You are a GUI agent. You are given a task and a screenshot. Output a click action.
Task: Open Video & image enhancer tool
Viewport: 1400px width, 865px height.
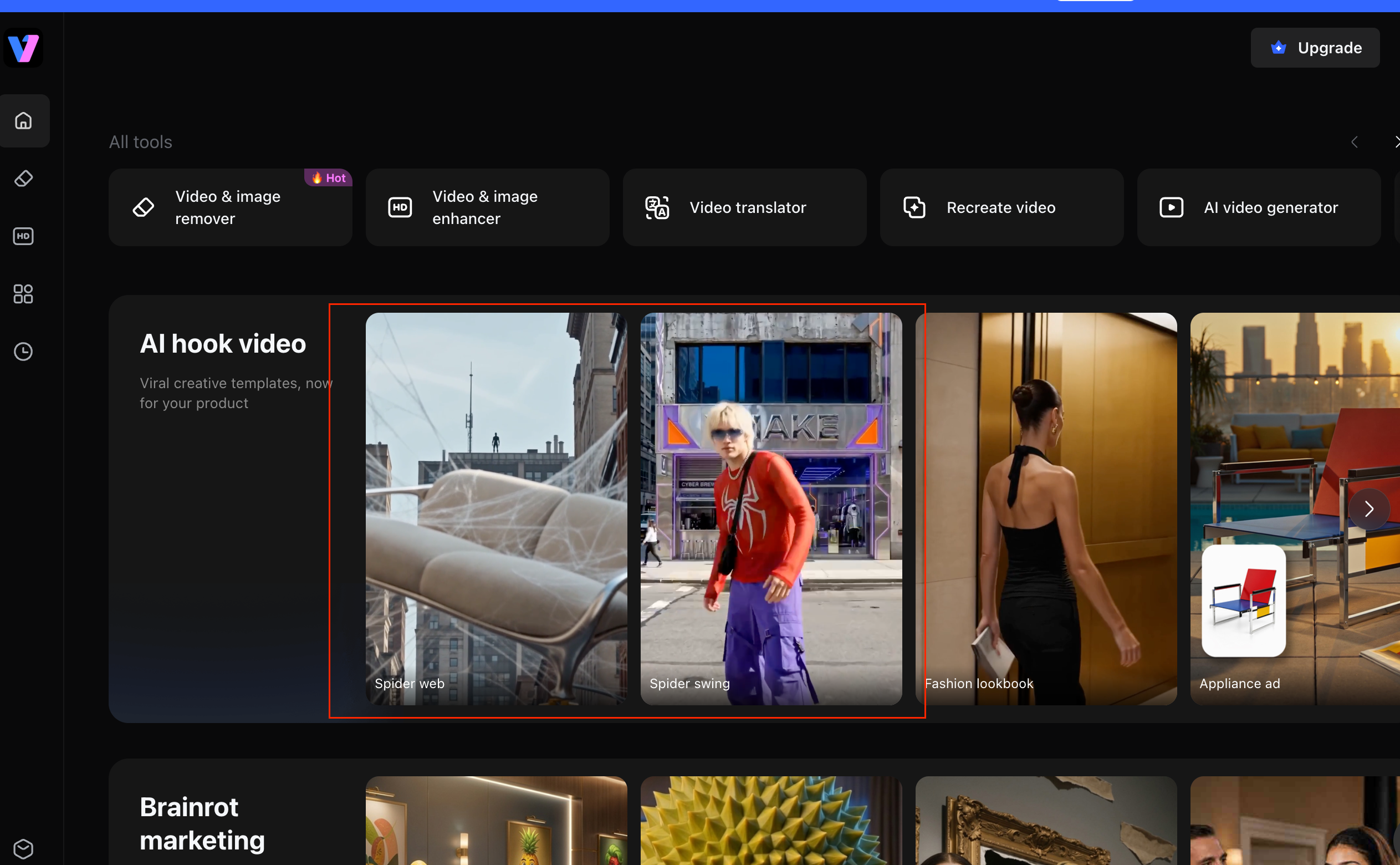[x=488, y=207]
